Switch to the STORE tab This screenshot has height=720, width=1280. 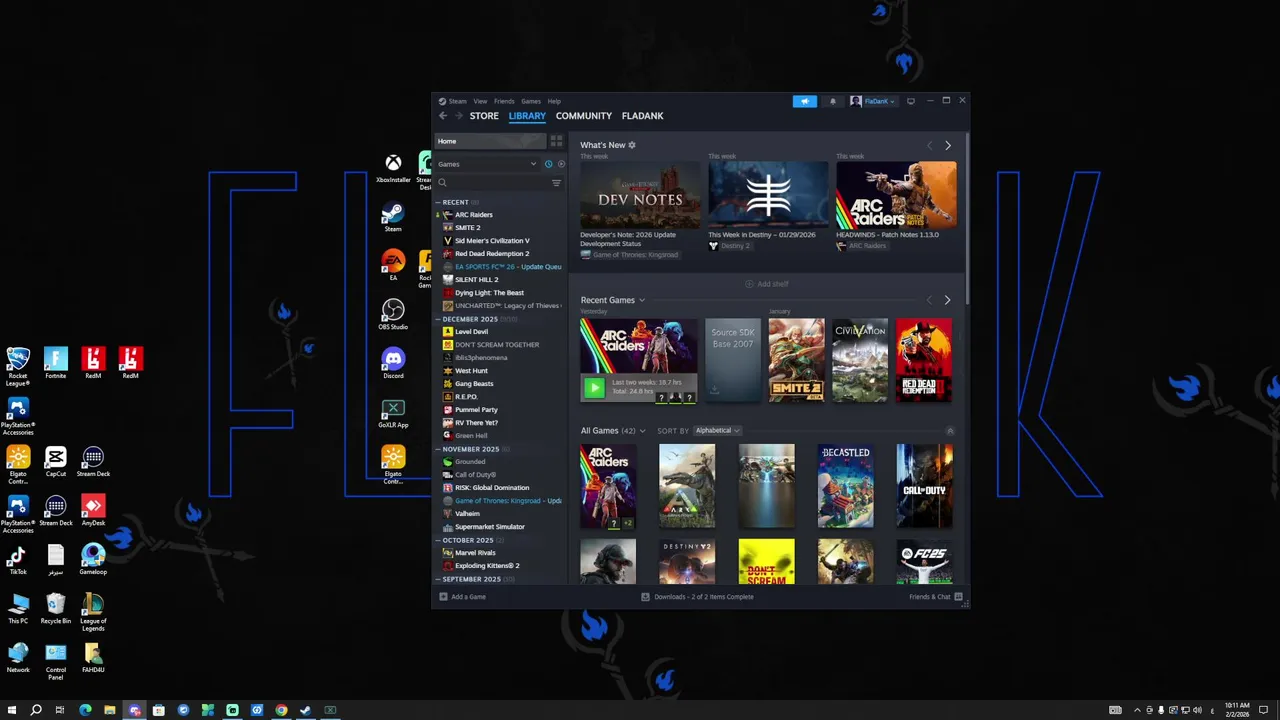click(x=484, y=116)
